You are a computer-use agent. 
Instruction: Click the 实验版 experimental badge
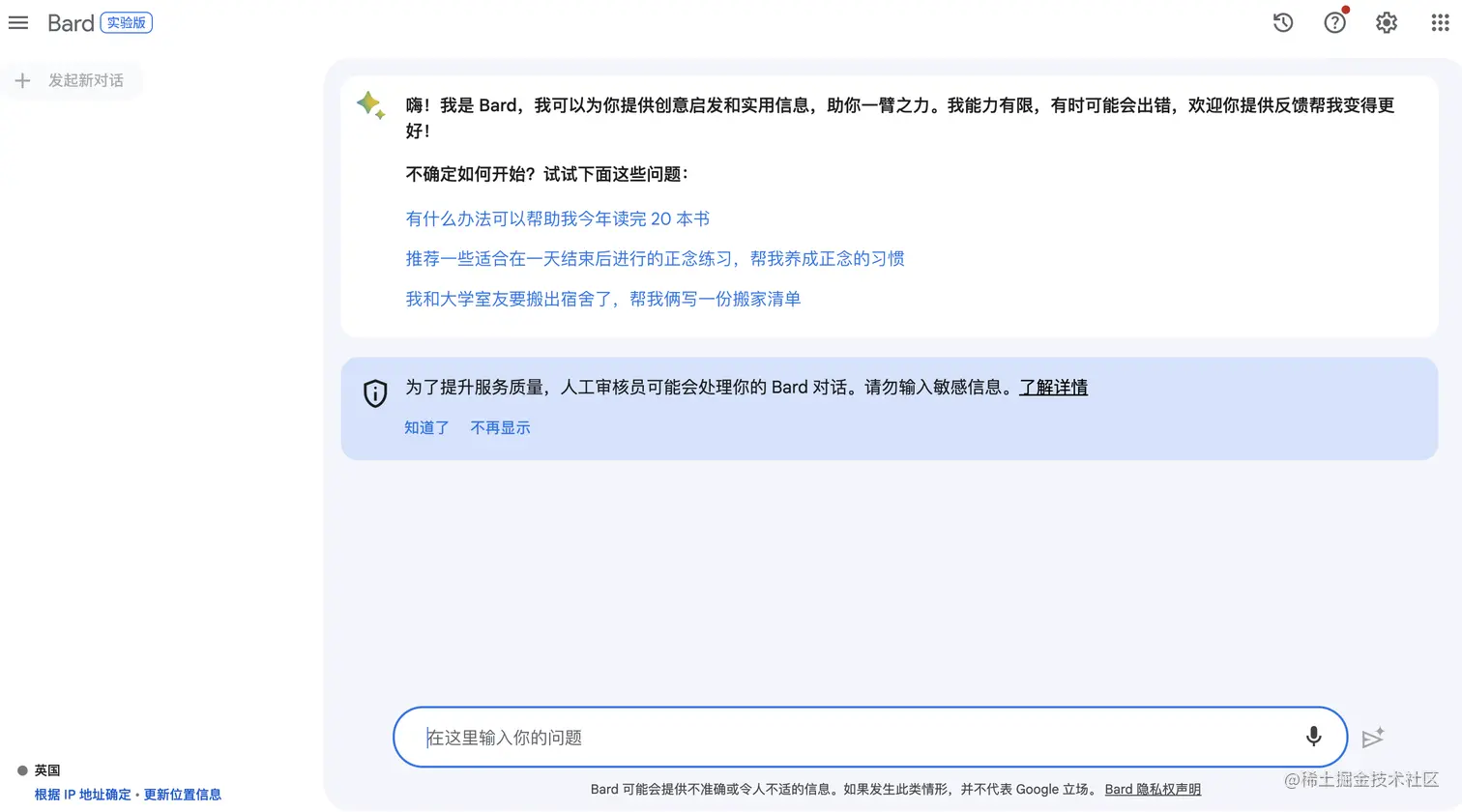[x=127, y=22]
